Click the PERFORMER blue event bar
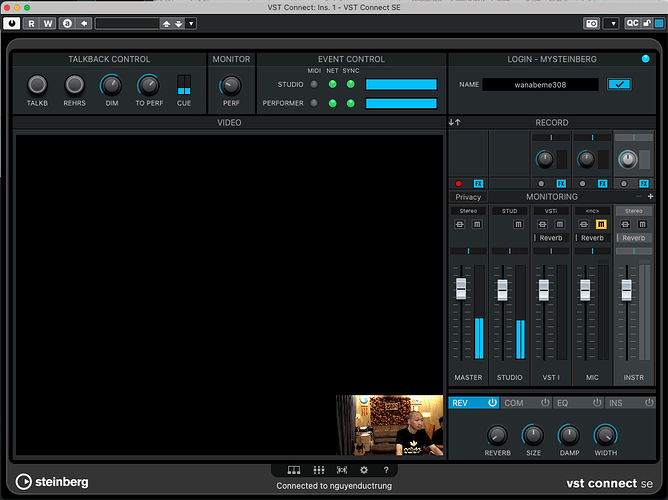 coord(401,103)
